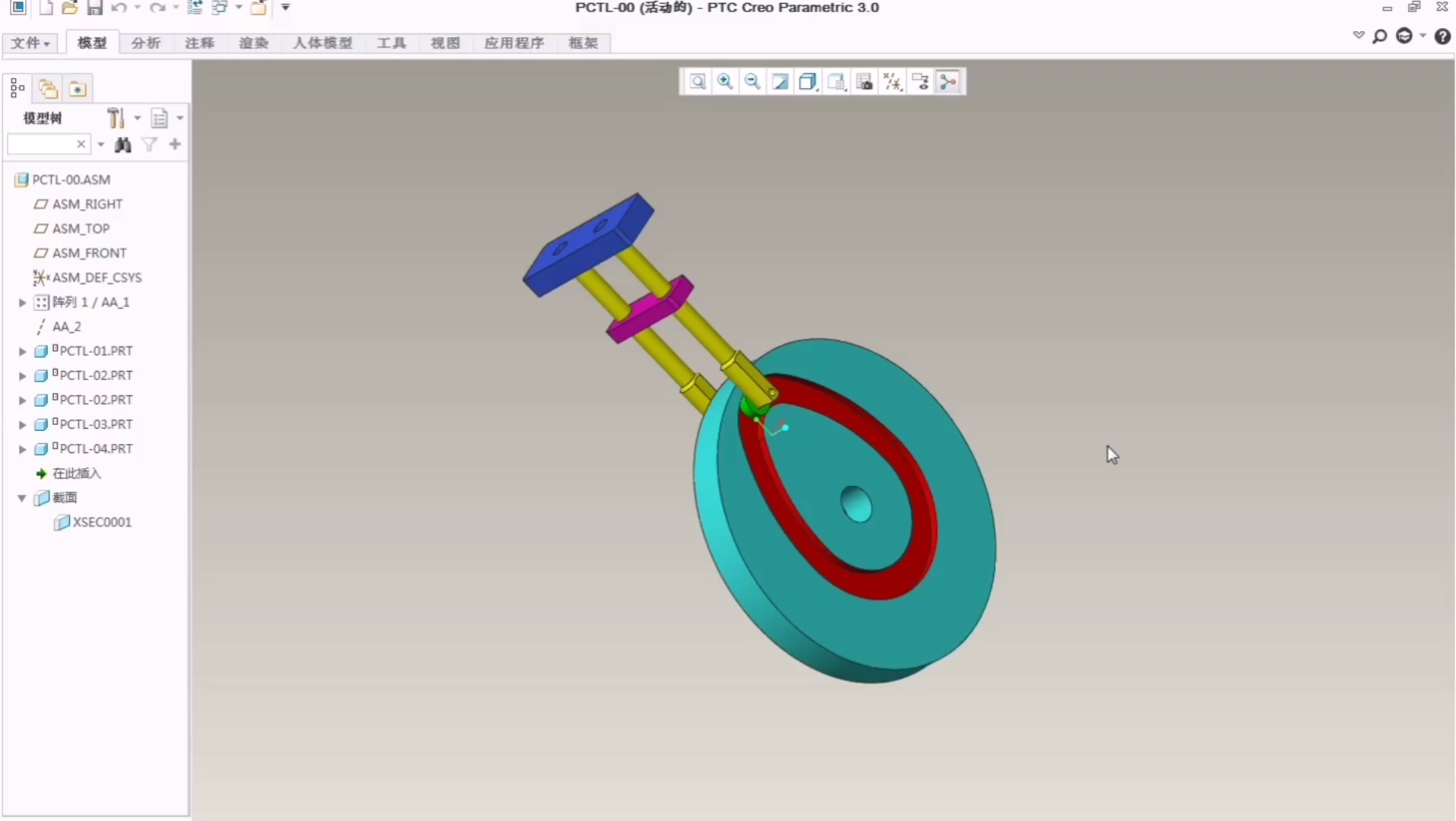
Task: Open the Undo history dropdown arrow
Action: [x=138, y=8]
